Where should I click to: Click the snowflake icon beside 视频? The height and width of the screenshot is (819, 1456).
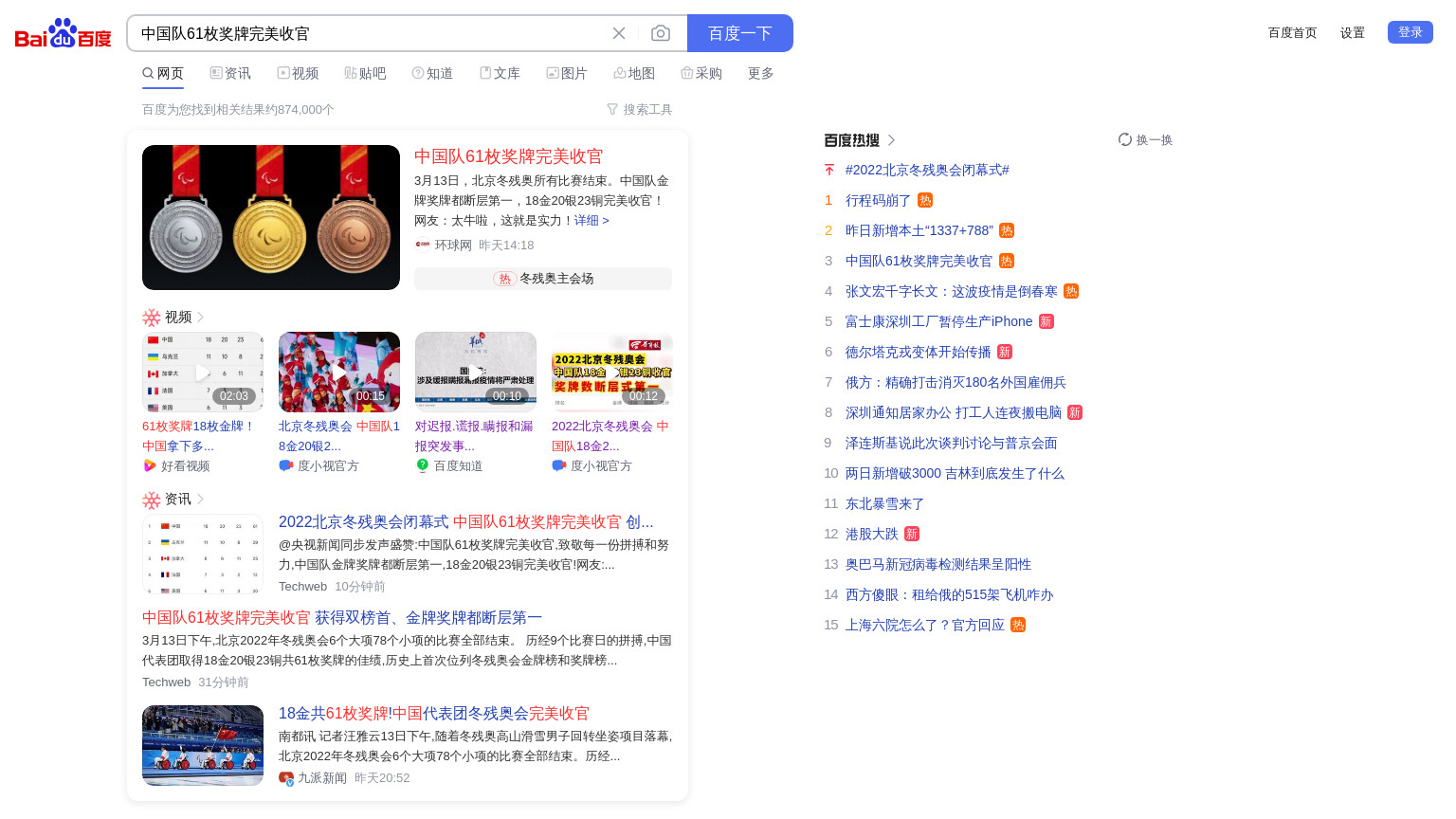pos(152,317)
